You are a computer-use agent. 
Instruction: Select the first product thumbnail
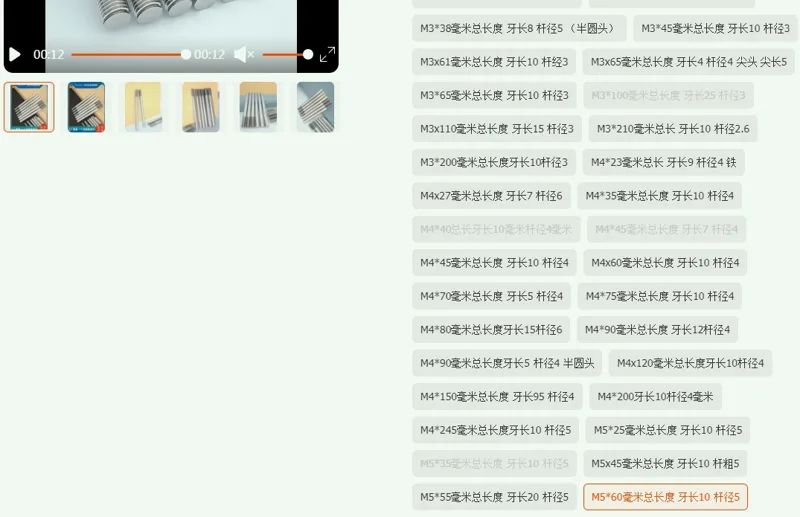[x=29, y=107]
